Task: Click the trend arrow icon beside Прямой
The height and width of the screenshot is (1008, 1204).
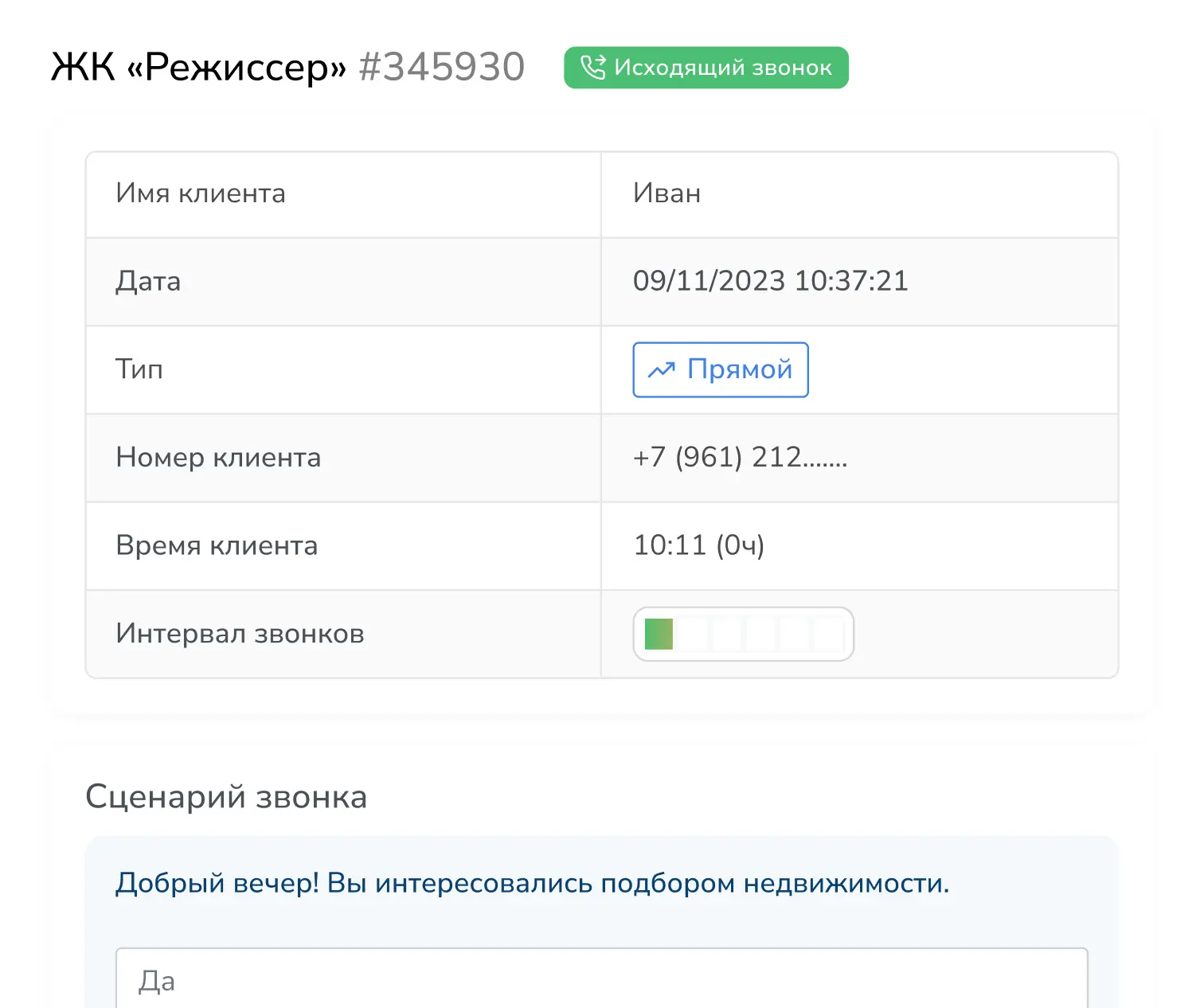Action: (x=661, y=370)
